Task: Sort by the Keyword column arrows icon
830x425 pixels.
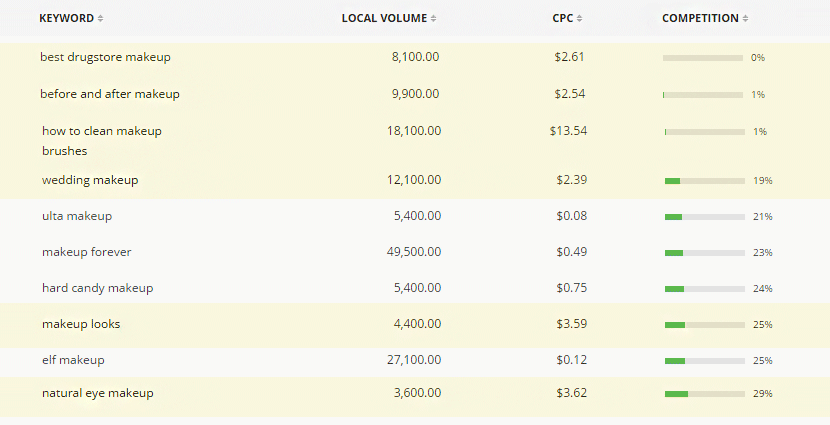Action: (x=101, y=19)
